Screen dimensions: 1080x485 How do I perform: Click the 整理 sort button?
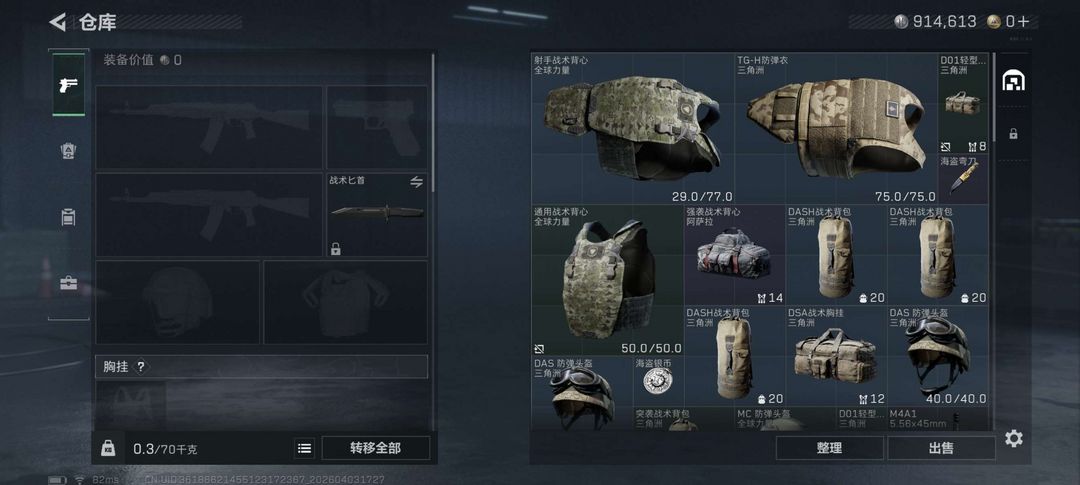(830, 448)
